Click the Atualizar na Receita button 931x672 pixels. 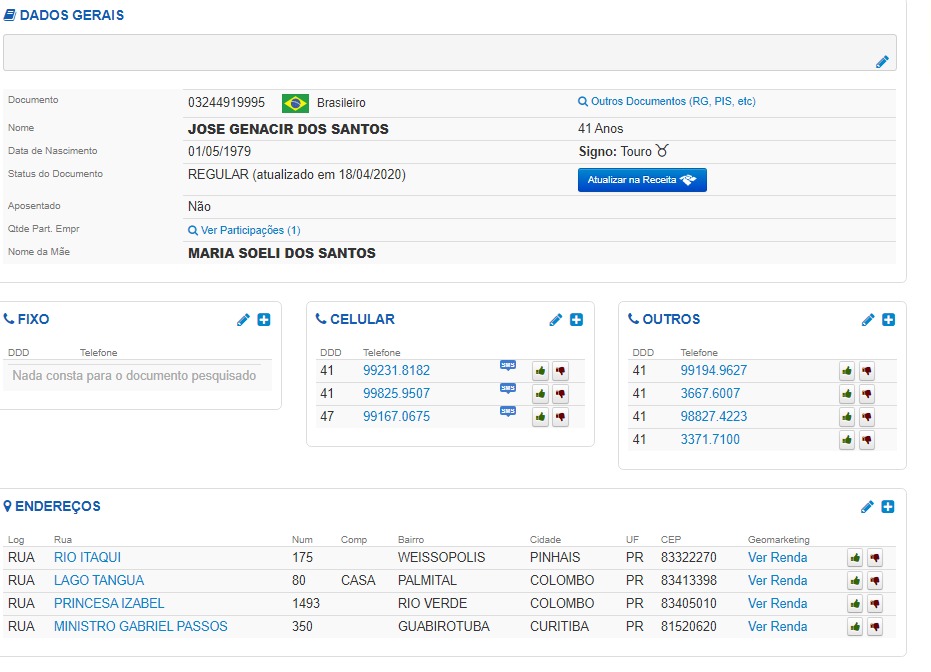pos(642,180)
